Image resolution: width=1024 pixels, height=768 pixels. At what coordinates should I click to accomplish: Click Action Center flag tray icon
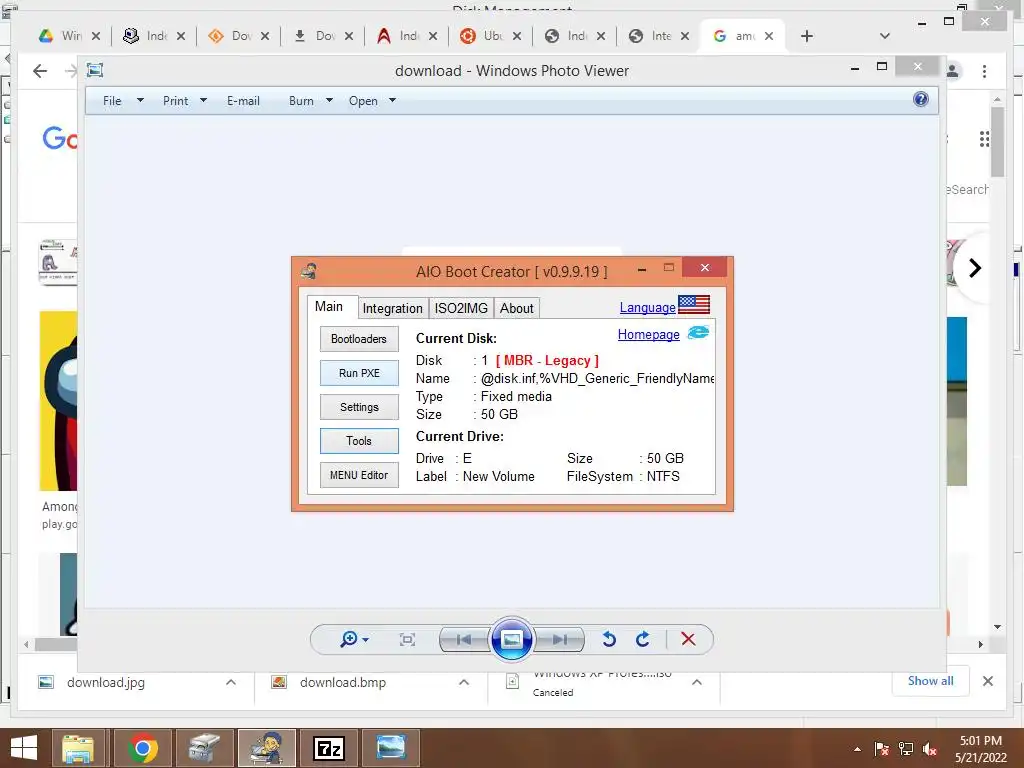point(882,749)
